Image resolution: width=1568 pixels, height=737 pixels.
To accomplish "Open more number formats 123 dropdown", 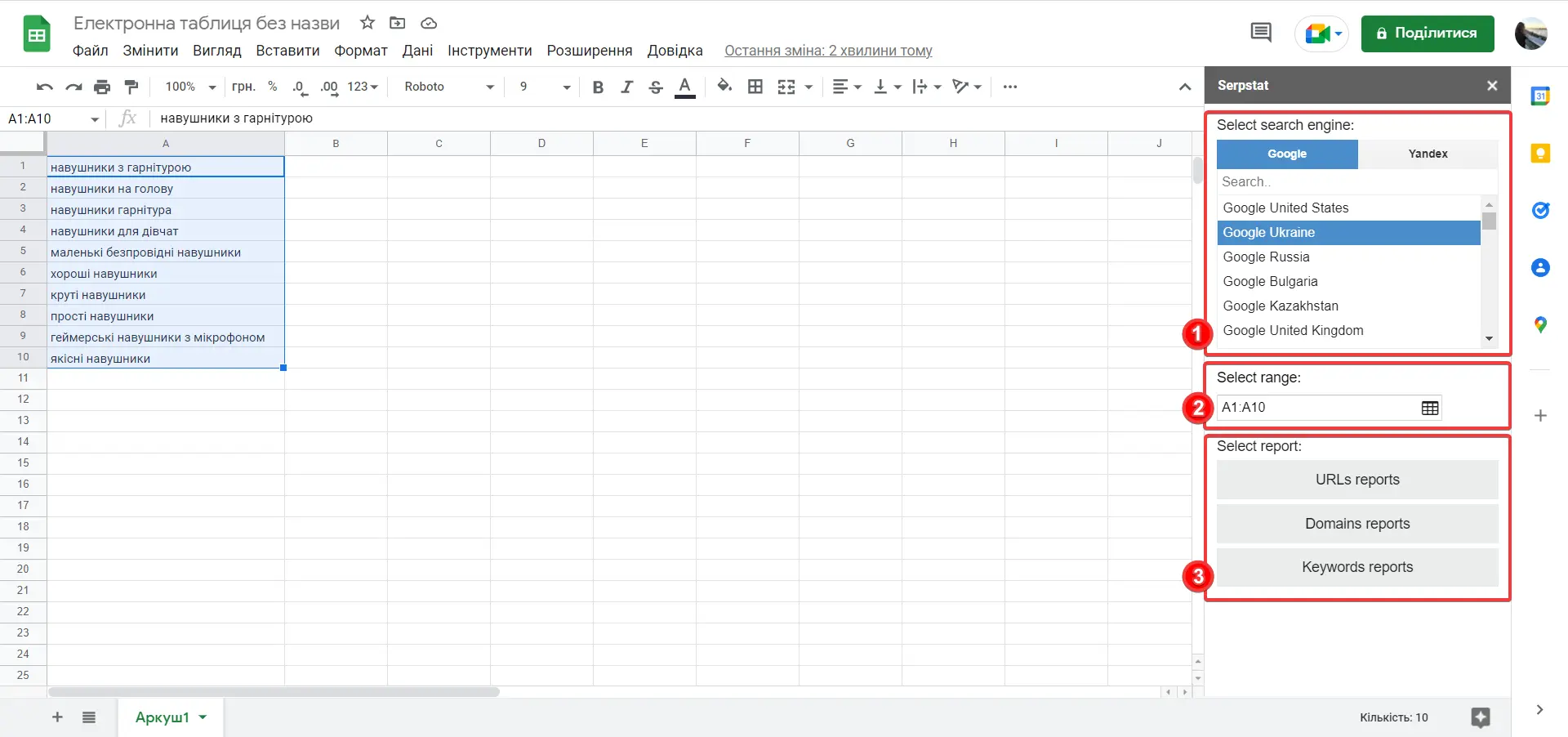I will click(363, 87).
